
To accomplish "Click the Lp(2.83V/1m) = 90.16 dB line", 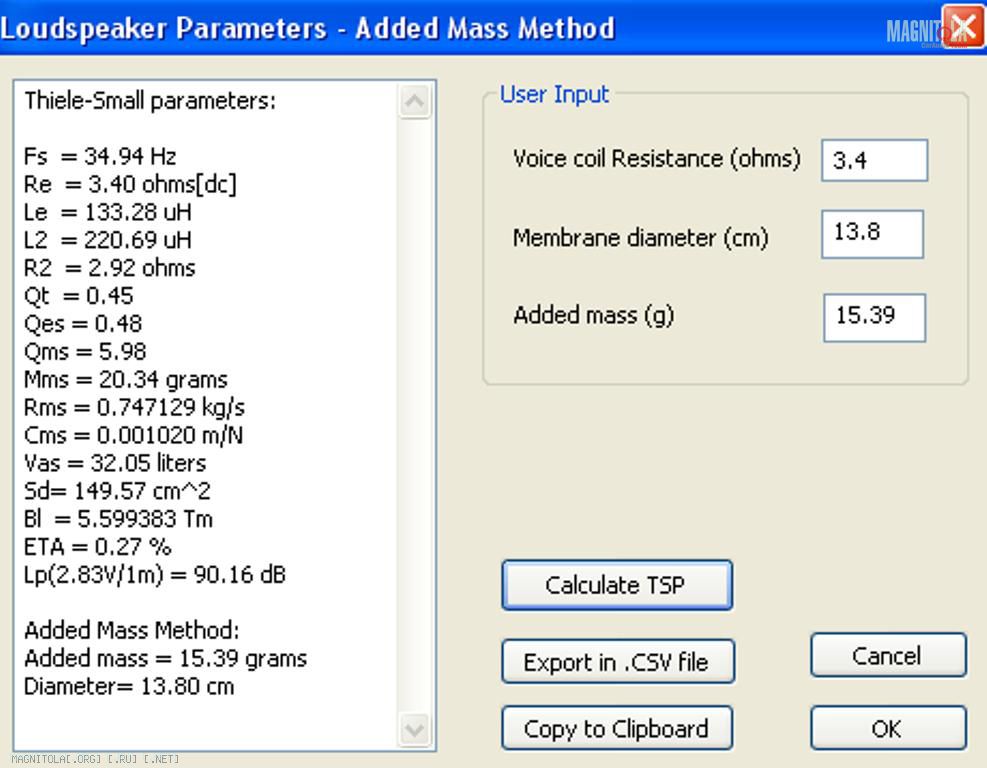I will (x=155, y=575).
